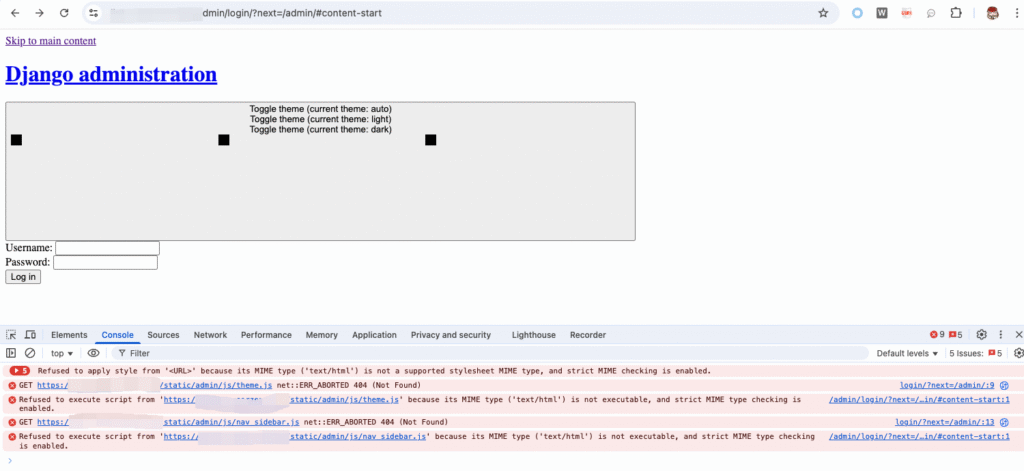Screen dimensions: 1024x471
Task: Open the Extensions puzzle piece icon
Action: coord(956,13)
